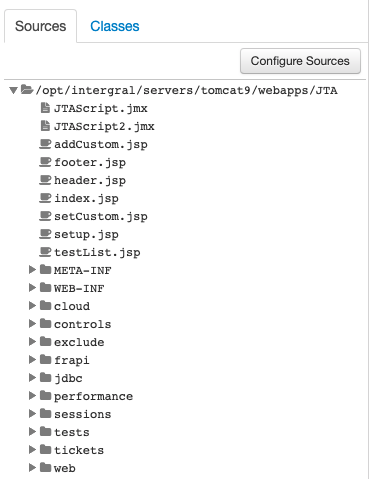Click the addCustom.jsp coffee cup icon

45,144
